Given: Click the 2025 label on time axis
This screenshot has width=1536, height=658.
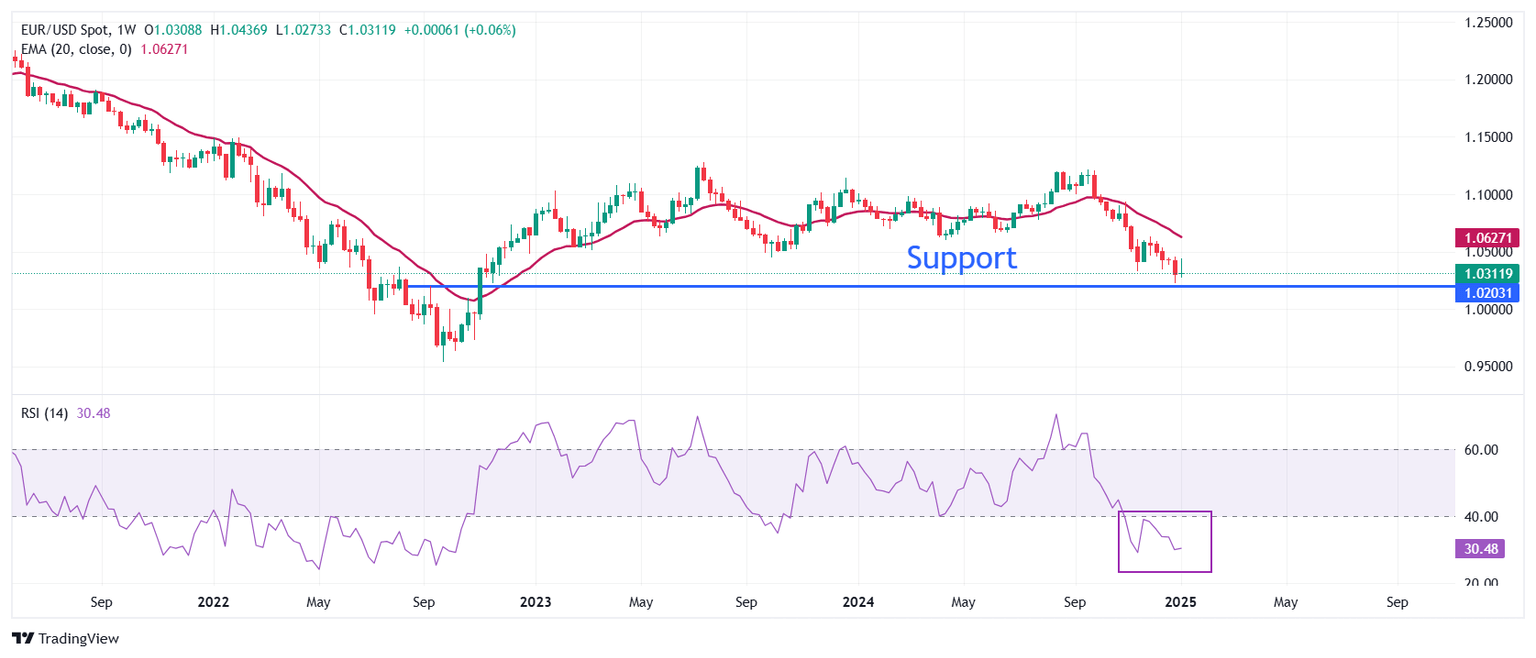Looking at the screenshot, I should [x=1181, y=603].
